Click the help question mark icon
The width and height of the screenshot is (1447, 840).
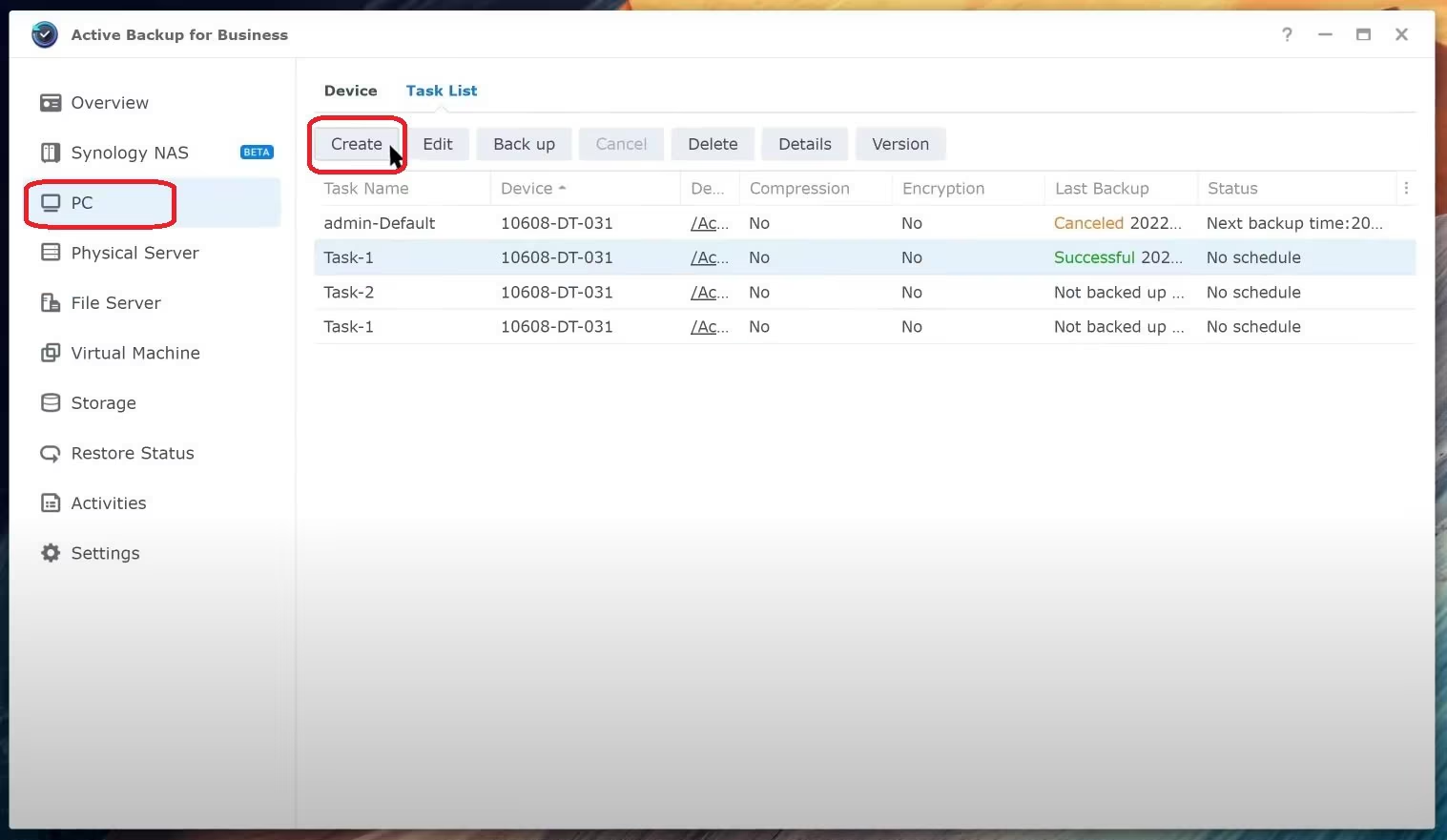pos(1287,34)
